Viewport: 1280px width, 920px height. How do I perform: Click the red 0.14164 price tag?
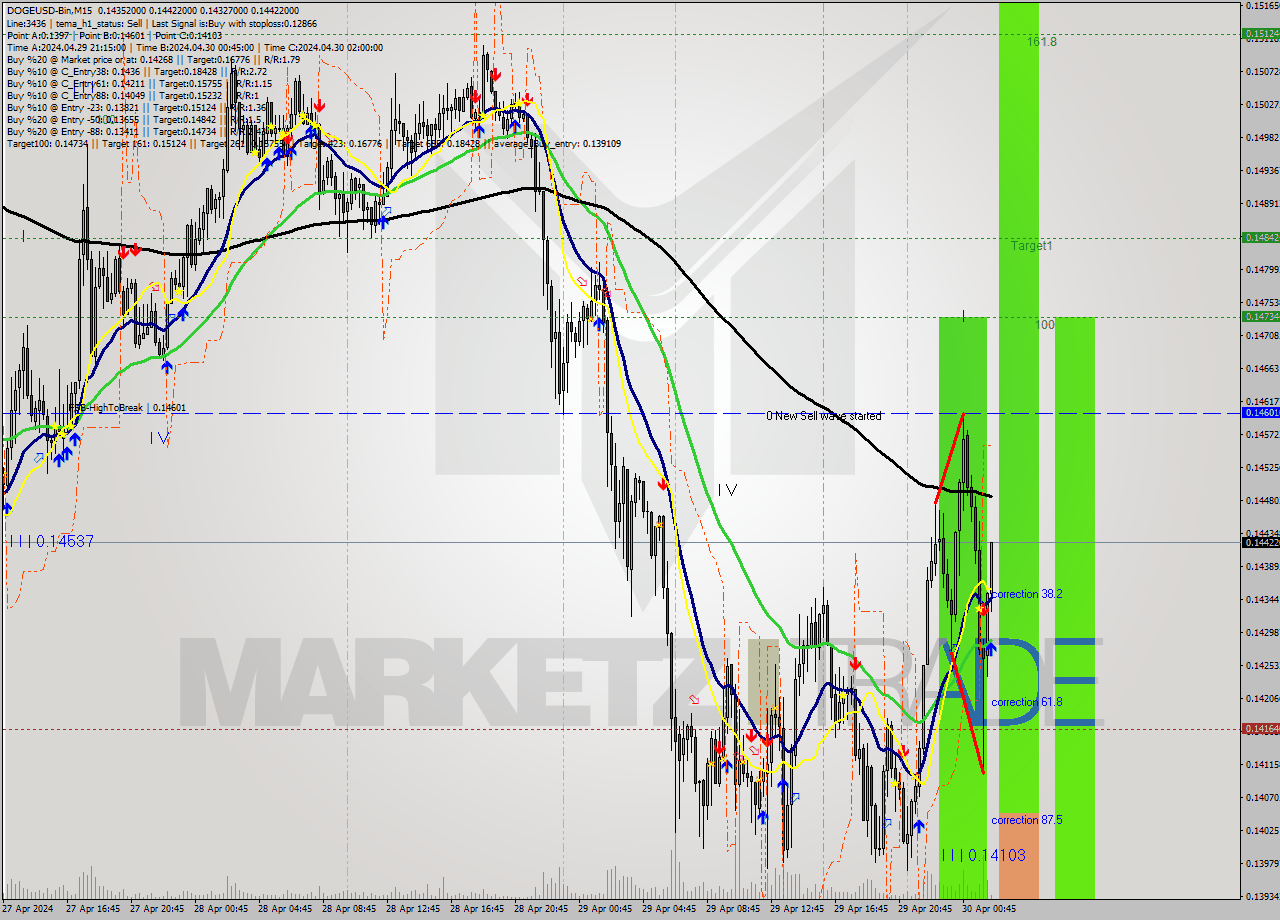[1260, 728]
